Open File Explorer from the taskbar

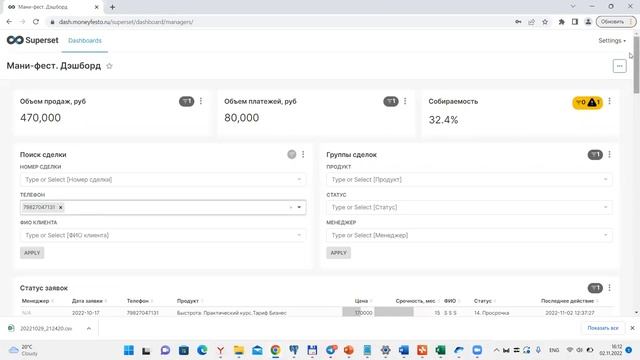(239, 350)
